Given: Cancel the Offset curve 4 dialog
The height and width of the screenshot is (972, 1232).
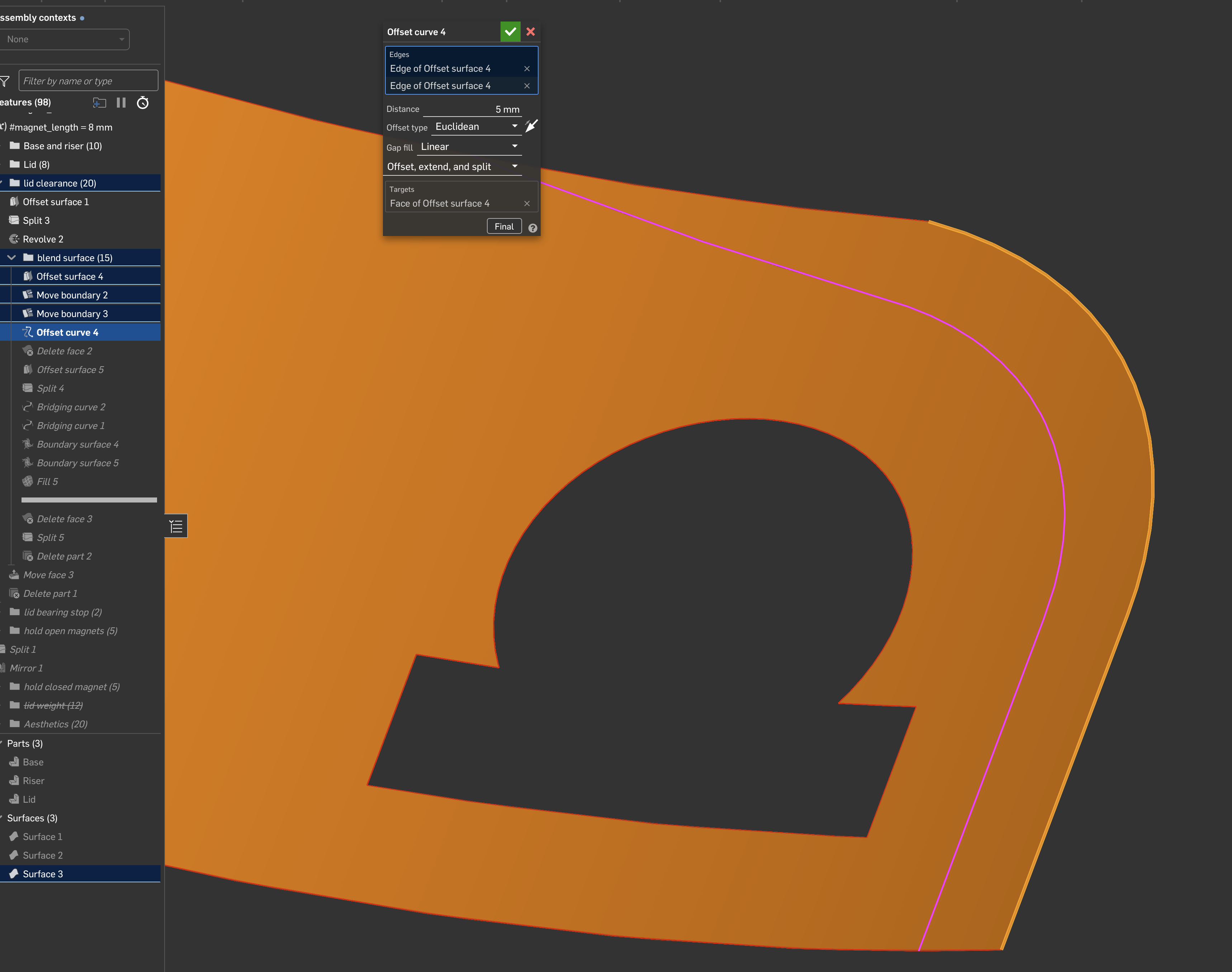Looking at the screenshot, I should point(531,32).
